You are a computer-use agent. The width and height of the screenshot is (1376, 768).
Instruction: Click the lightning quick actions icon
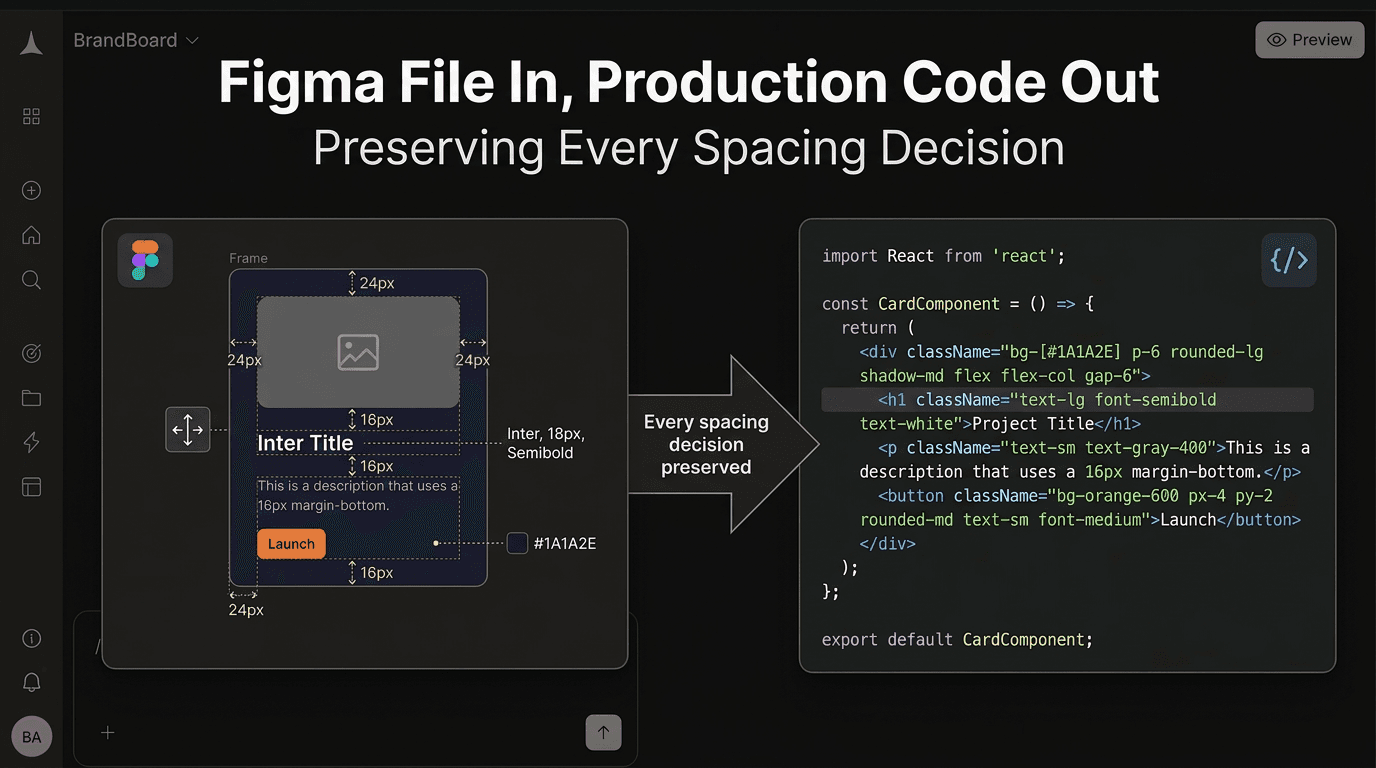click(x=31, y=442)
